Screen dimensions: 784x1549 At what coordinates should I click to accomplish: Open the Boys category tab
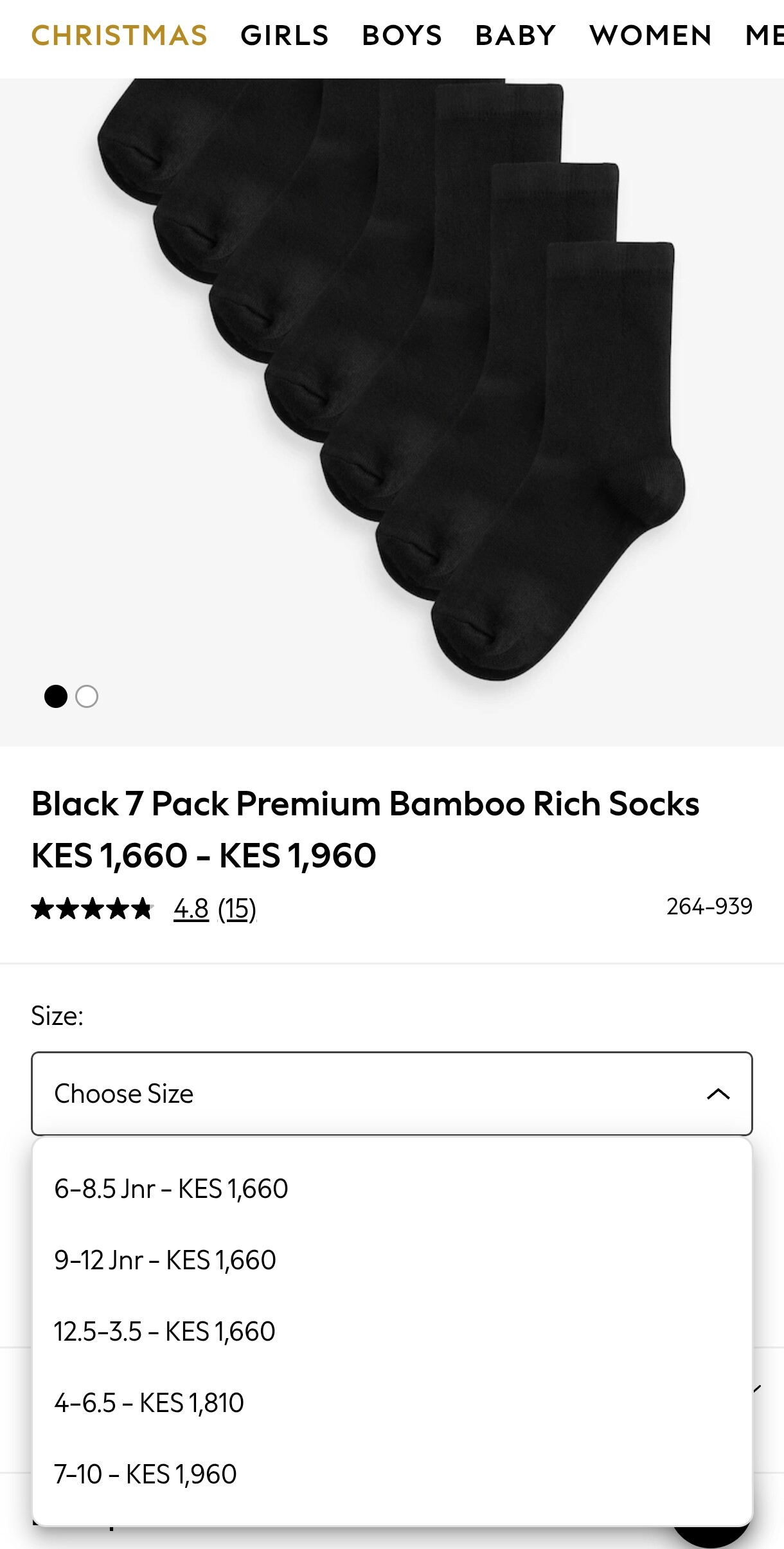(402, 35)
